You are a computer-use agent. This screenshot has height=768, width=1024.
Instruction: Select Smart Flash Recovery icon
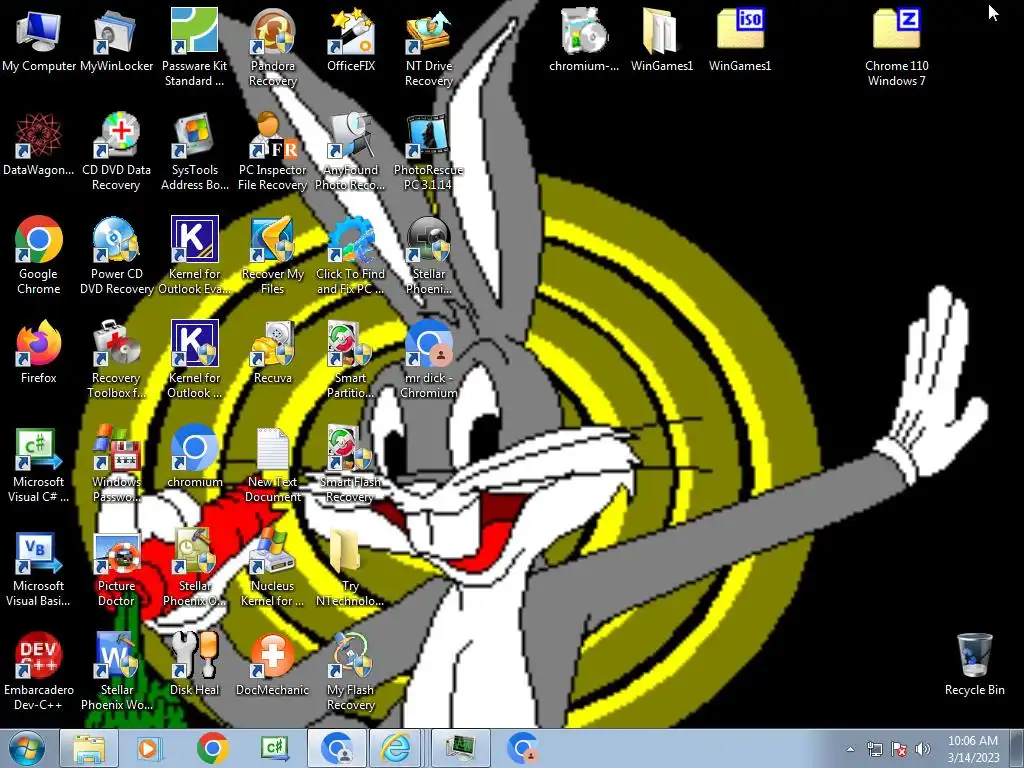point(351,464)
